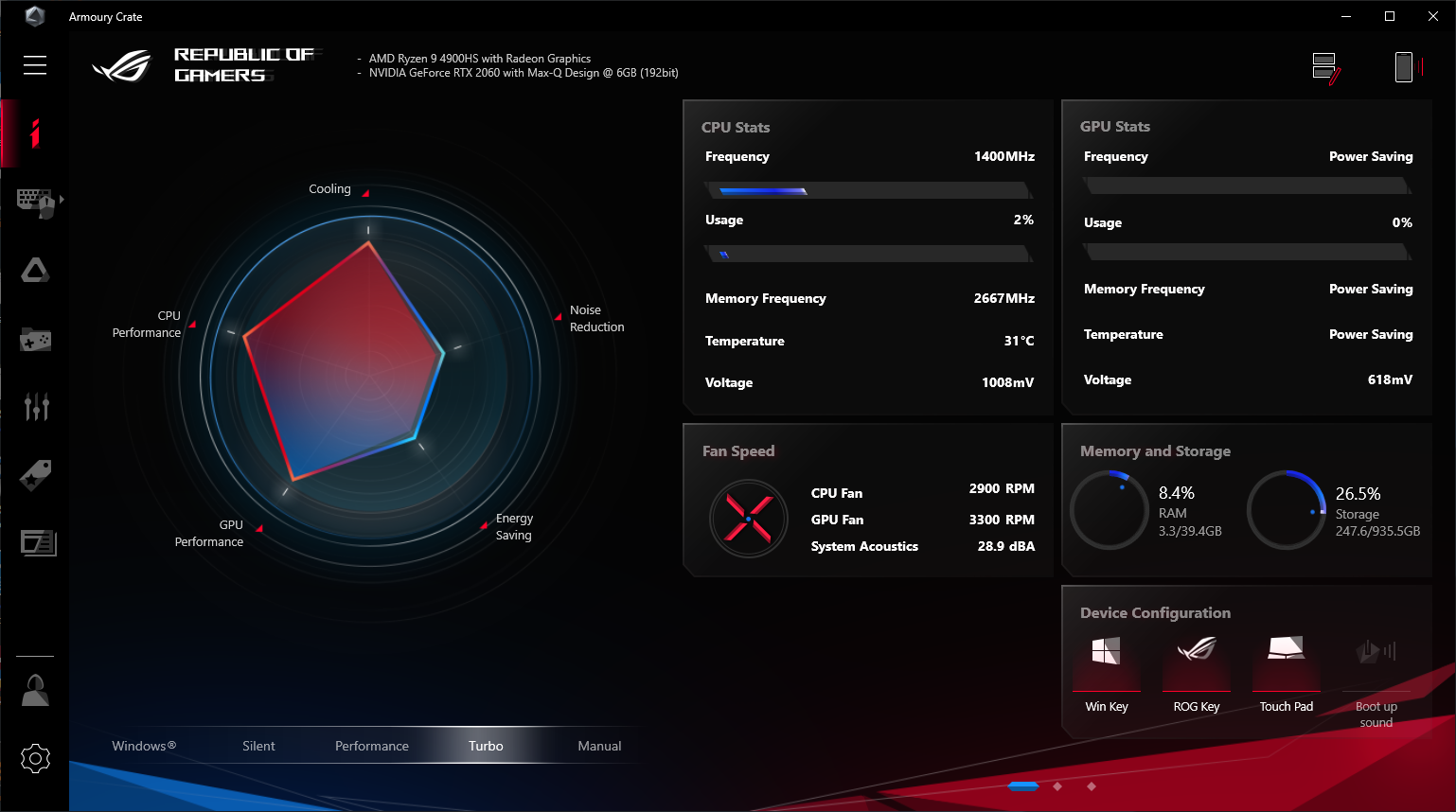Click the GPU Fan 3300 RPM value
Image resolution: width=1456 pixels, height=812 pixels.
[1002, 520]
